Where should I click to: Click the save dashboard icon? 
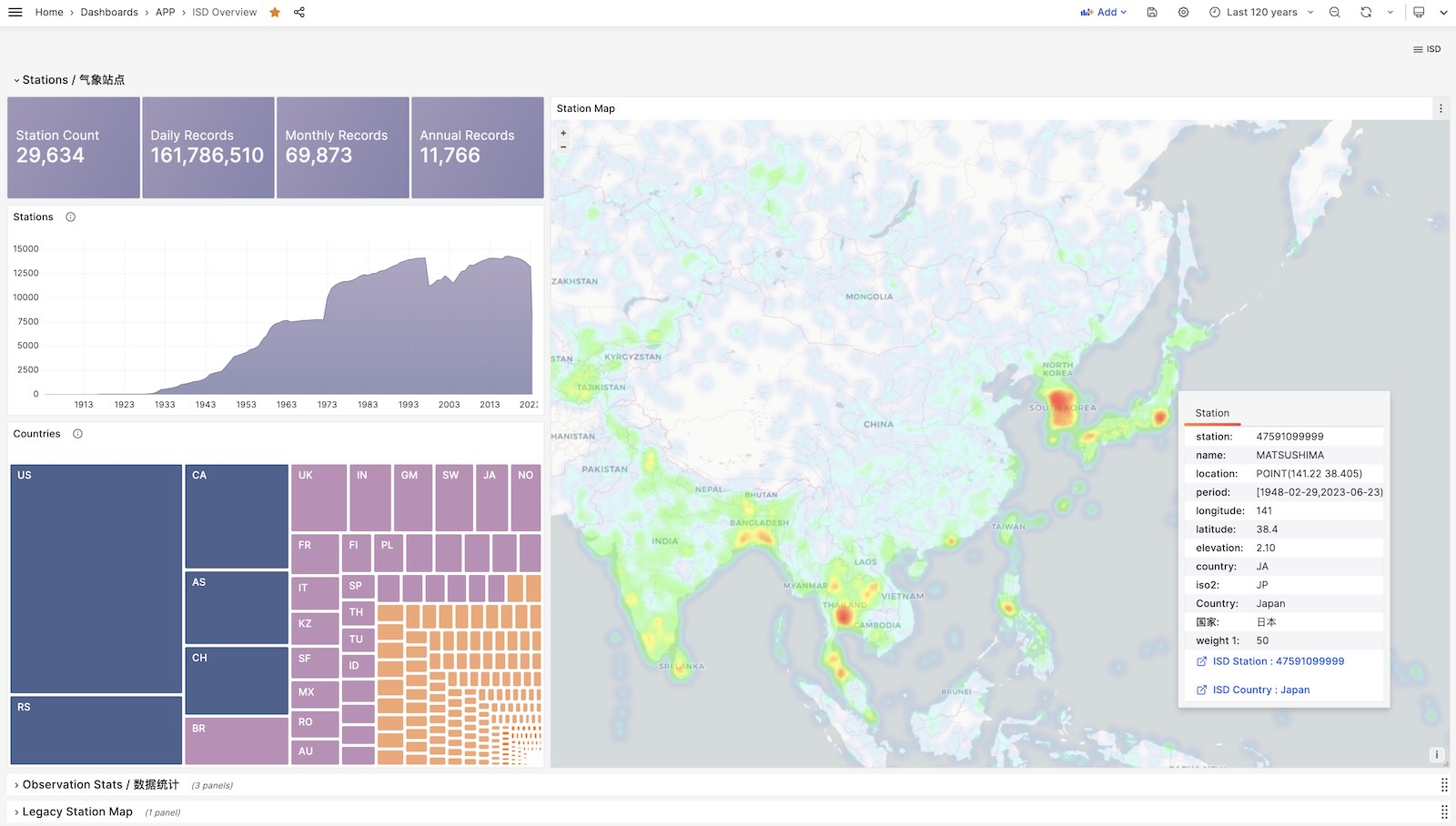[x=1151, y=12]
